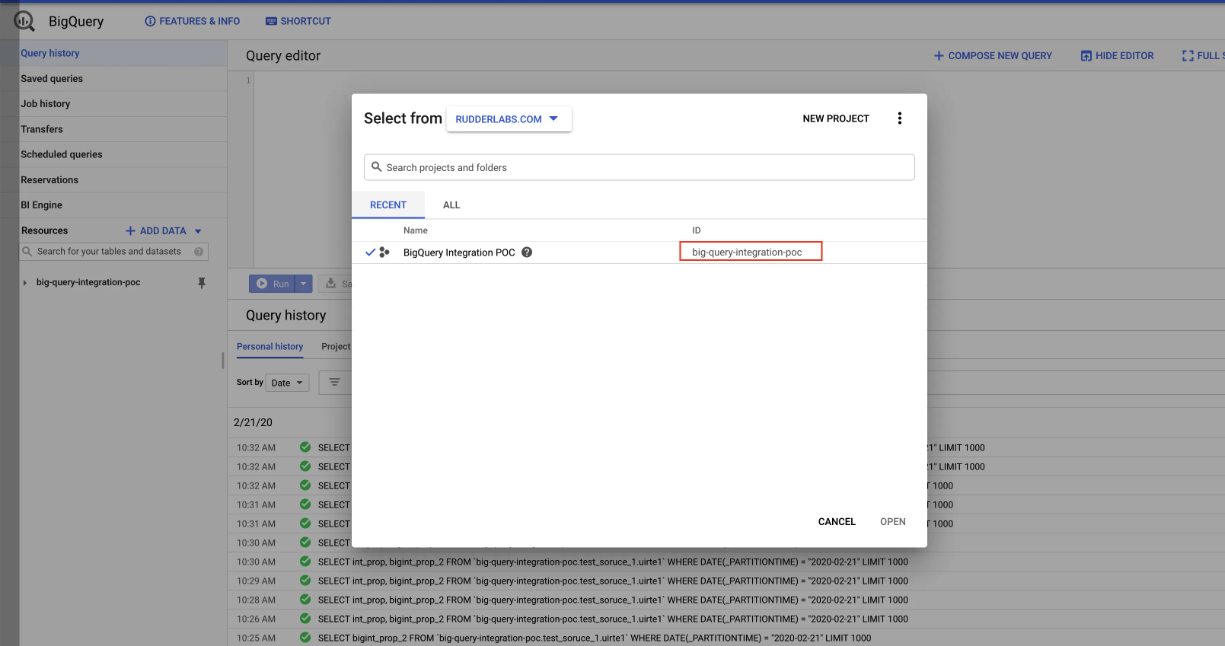Select the BigQuery Integration POC project row
1225x646 pixels.
pos(639,252)
